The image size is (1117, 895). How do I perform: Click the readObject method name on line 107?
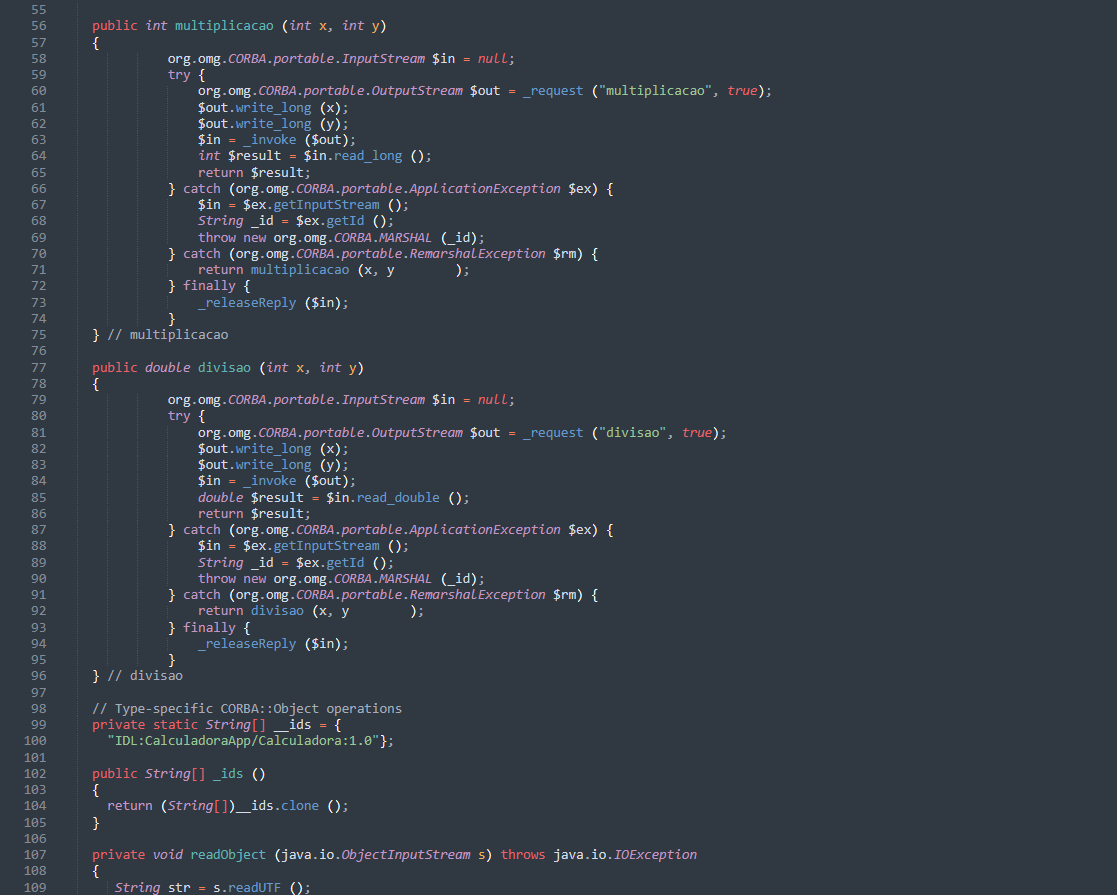click(228, 854)
